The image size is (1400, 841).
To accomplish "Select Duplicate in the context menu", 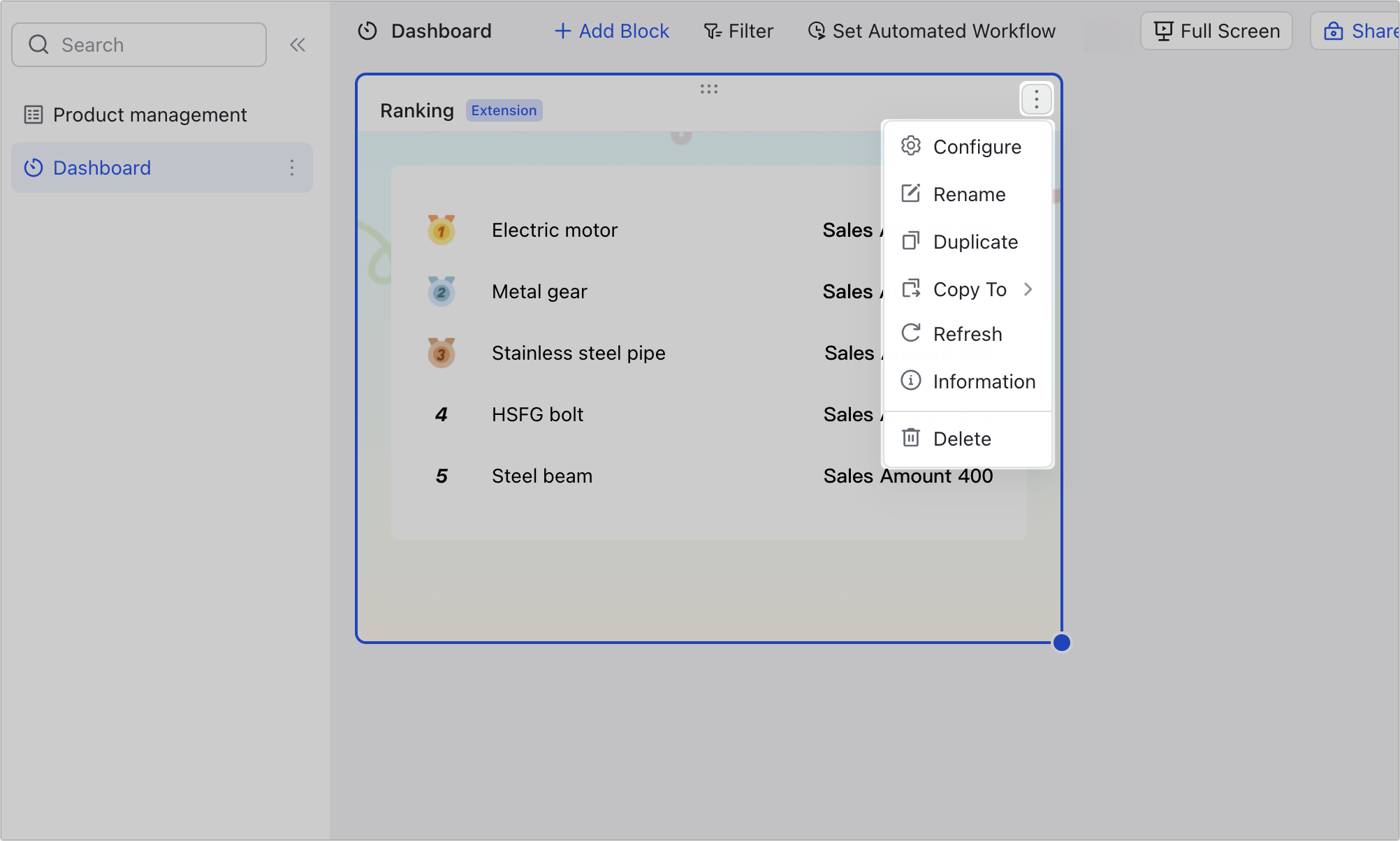I will click(x=975, y=241).
